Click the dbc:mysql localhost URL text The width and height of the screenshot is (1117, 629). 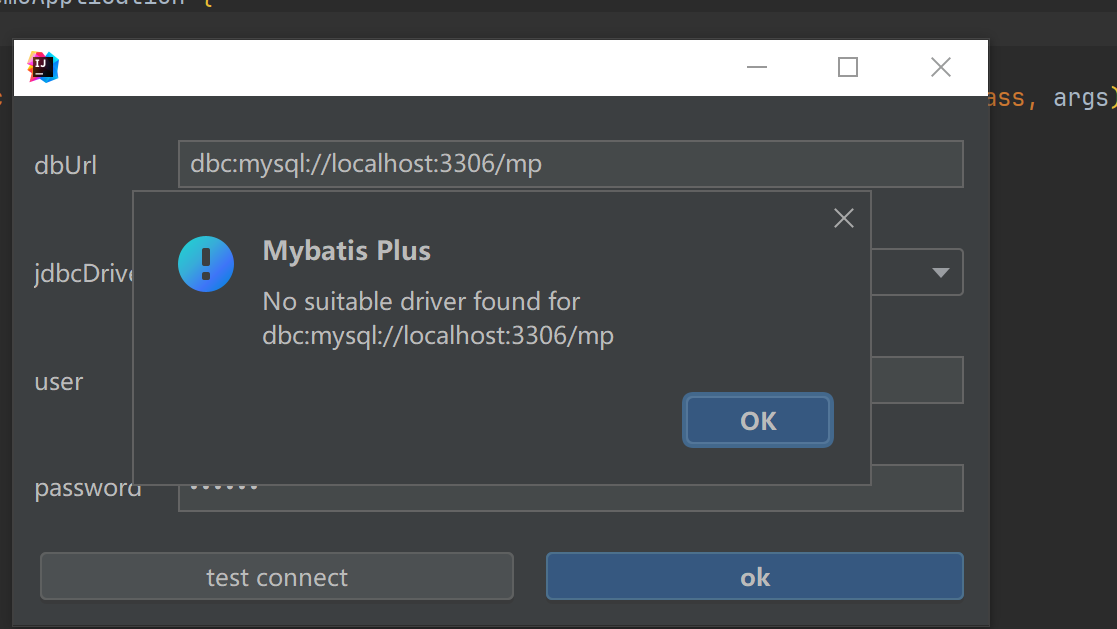[365, 163]
